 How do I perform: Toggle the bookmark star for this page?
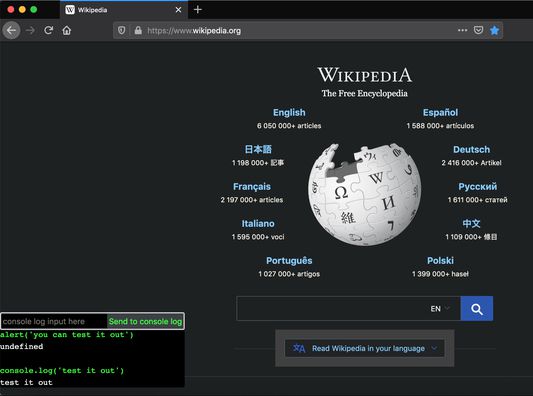point(494,30)
